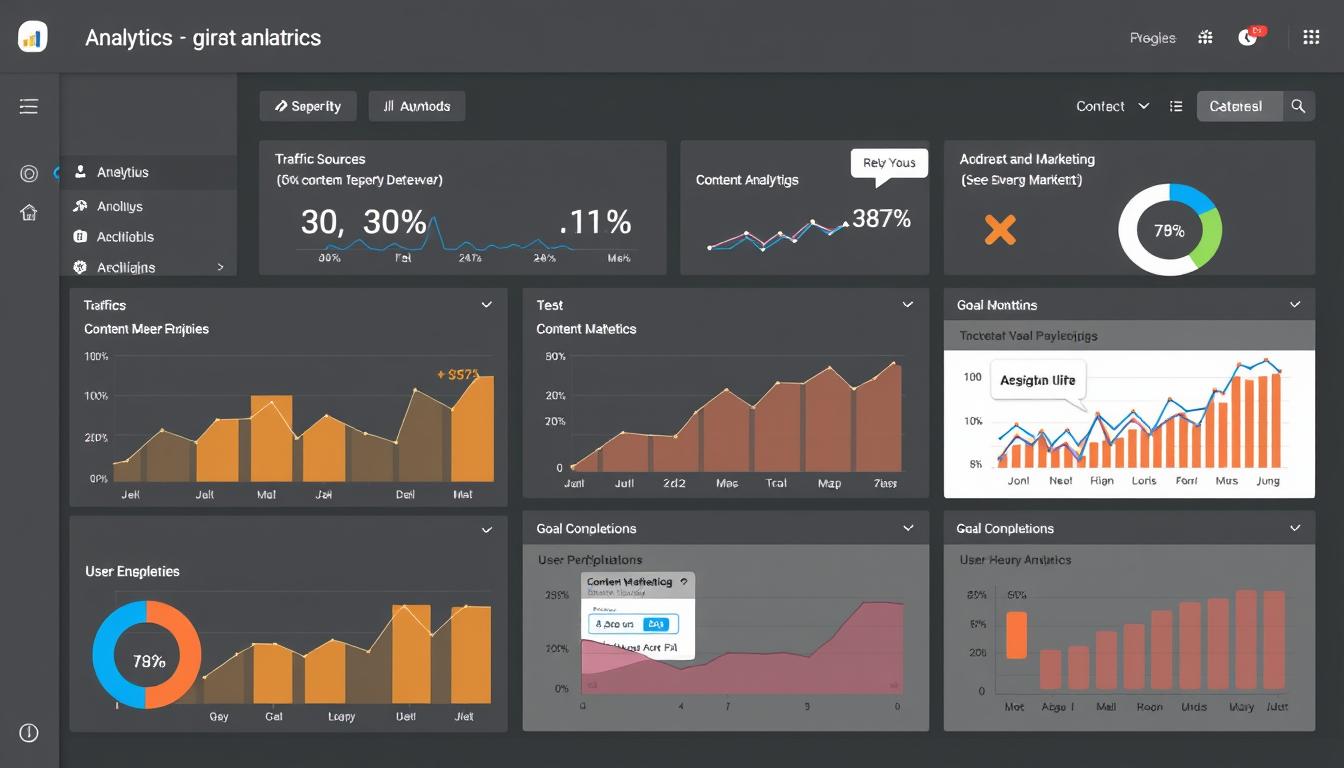1344x768 pixels.
Task: Click the circular target icon in left rail
Action: pos(29,174)
